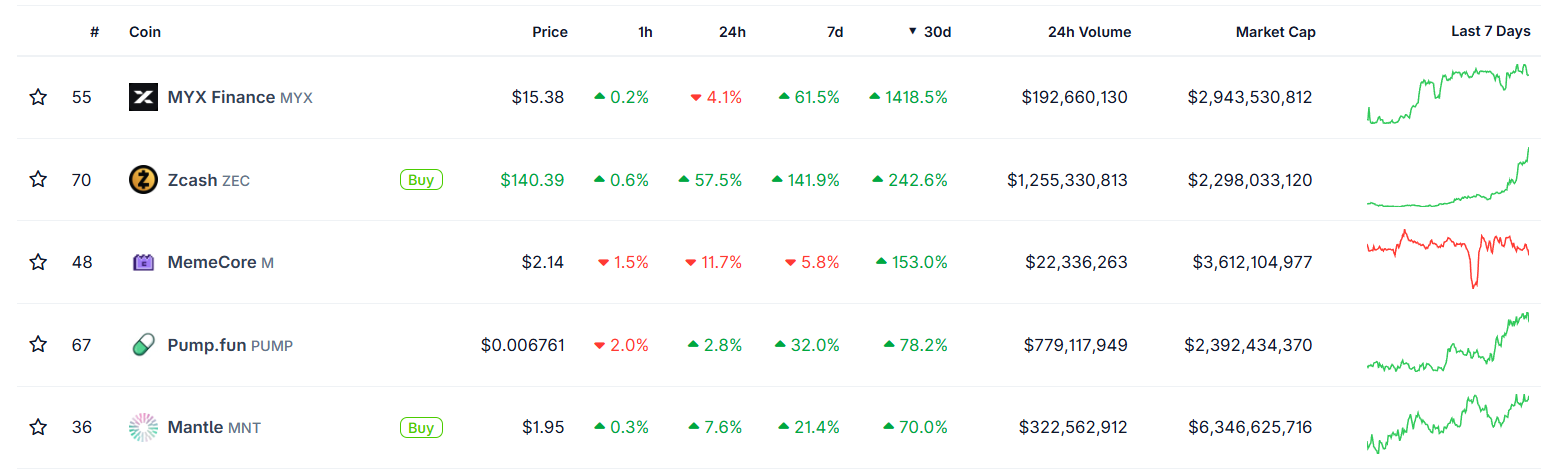Star MemeCore to add to watchlist
This screenshot has height=469, width=1554.
tap(38, 262)
